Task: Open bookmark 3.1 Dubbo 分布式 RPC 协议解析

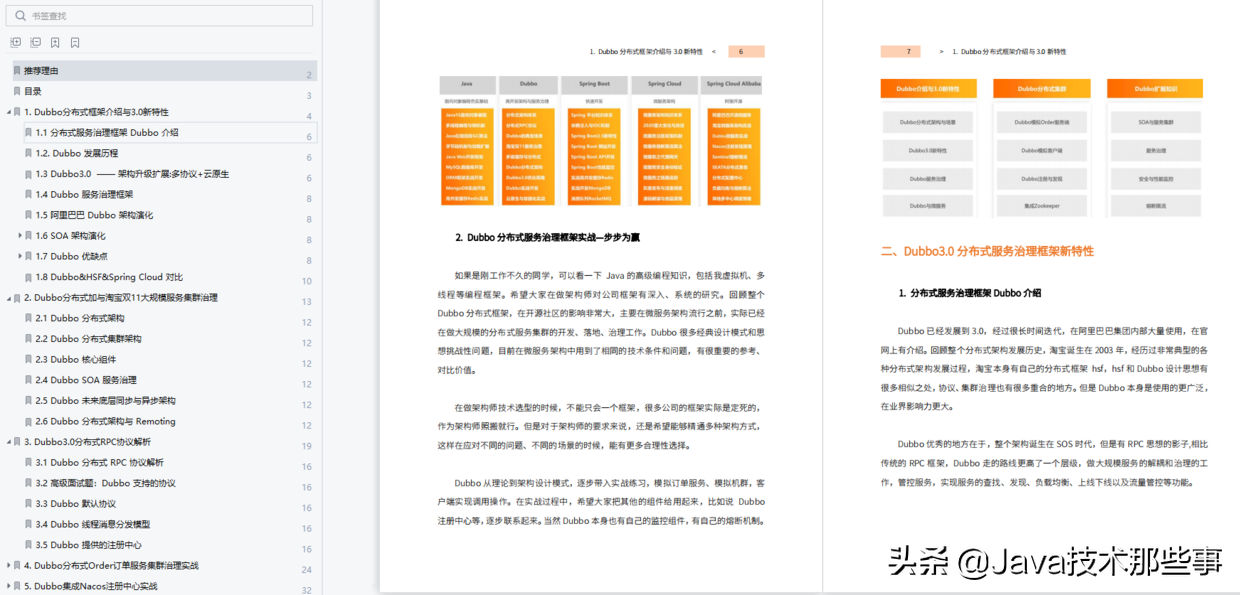Action: click(x=99, y=462)
